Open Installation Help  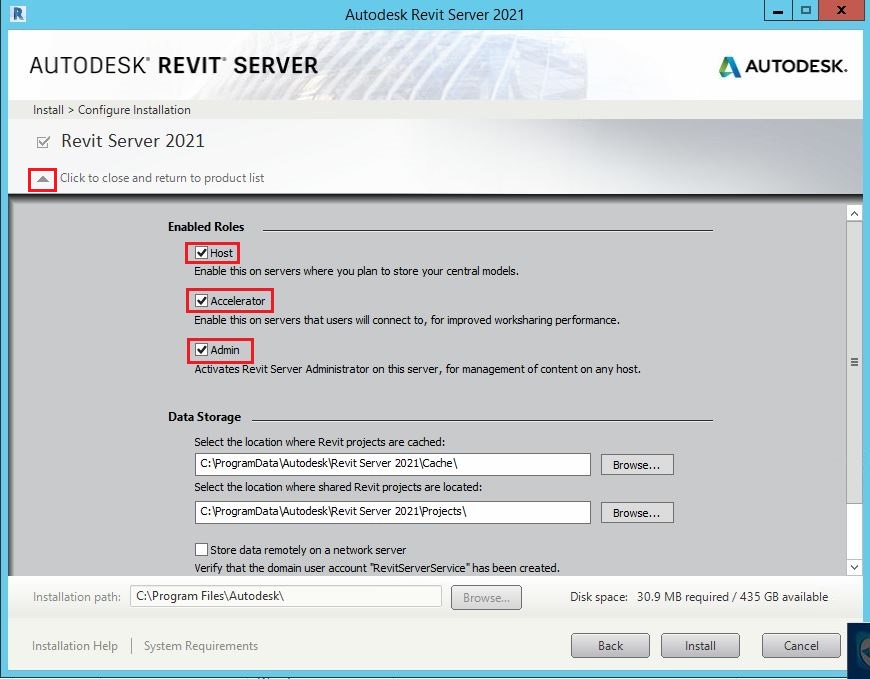click(x=74, y=645)
